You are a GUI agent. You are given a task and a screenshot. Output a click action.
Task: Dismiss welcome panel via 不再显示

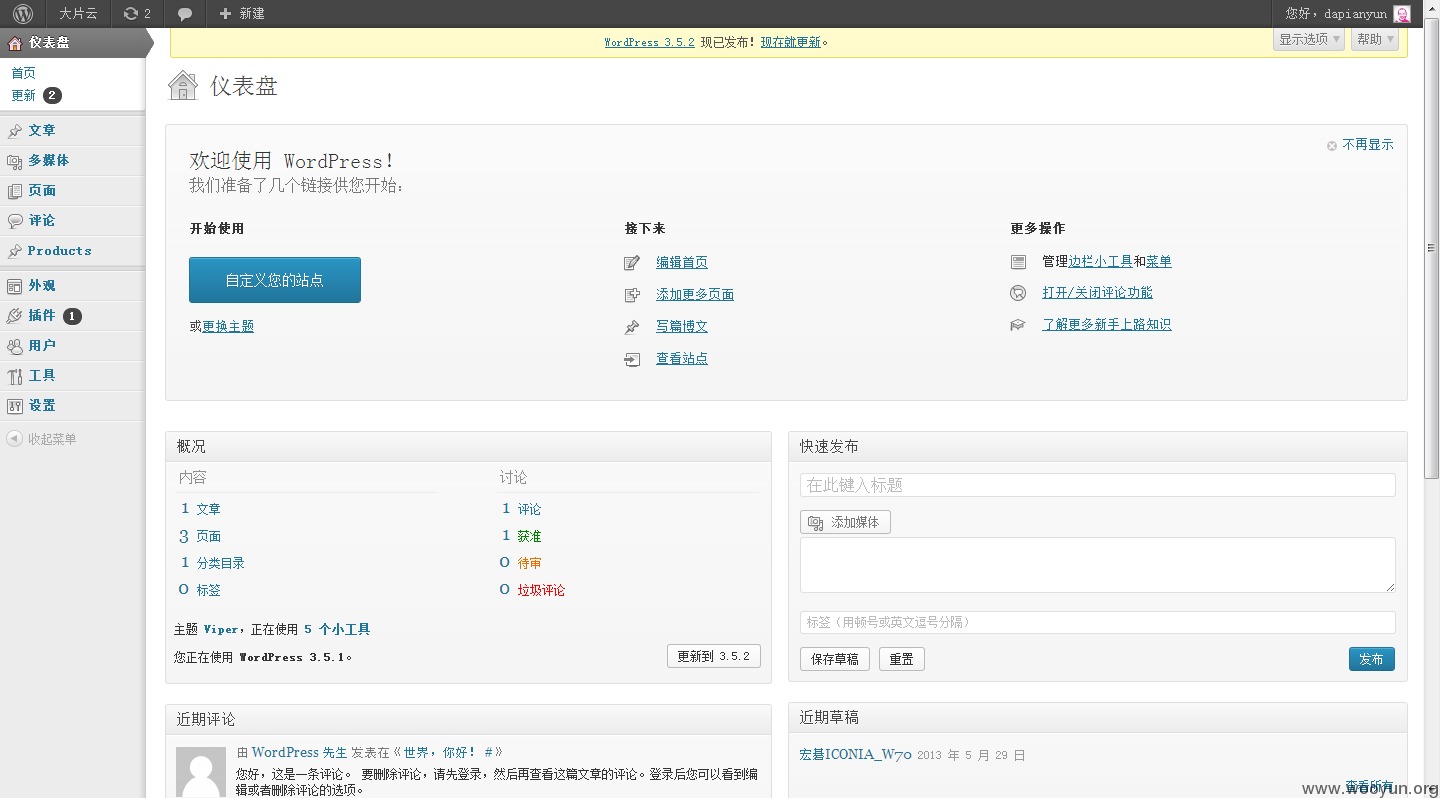click(1360, 145)
